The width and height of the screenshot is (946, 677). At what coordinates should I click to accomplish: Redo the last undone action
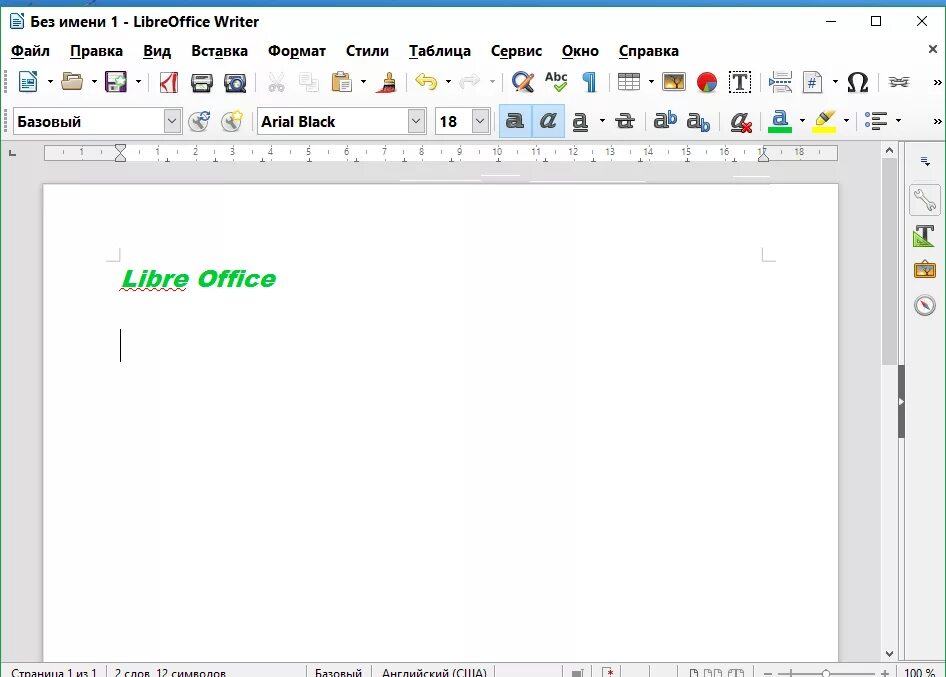pyautogui.click(x=469, y=81)
